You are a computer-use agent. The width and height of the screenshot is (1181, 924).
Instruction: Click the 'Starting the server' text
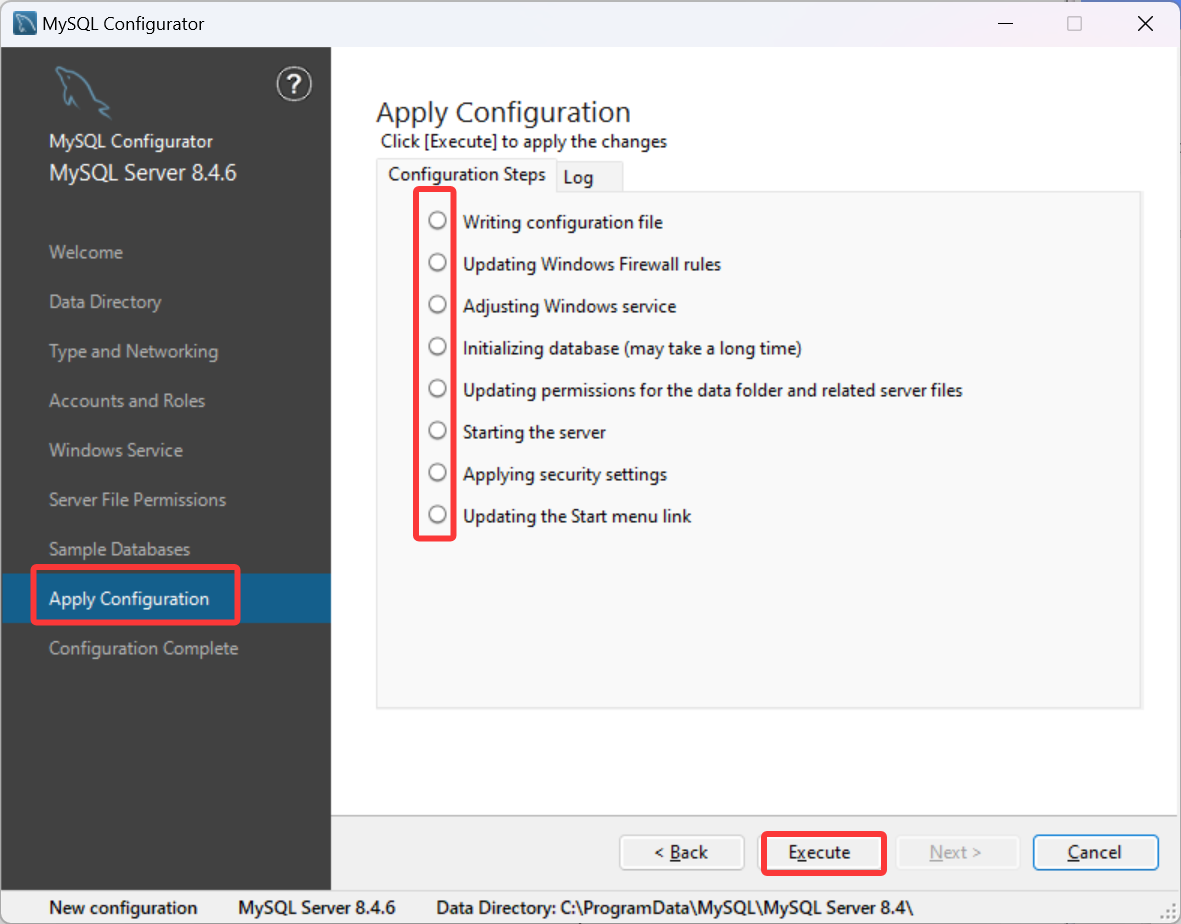pyautogui.click(x=534, y=432)
